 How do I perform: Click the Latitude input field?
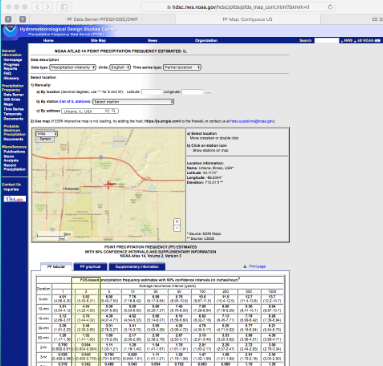pyautogui.click(x=152, y=92)
